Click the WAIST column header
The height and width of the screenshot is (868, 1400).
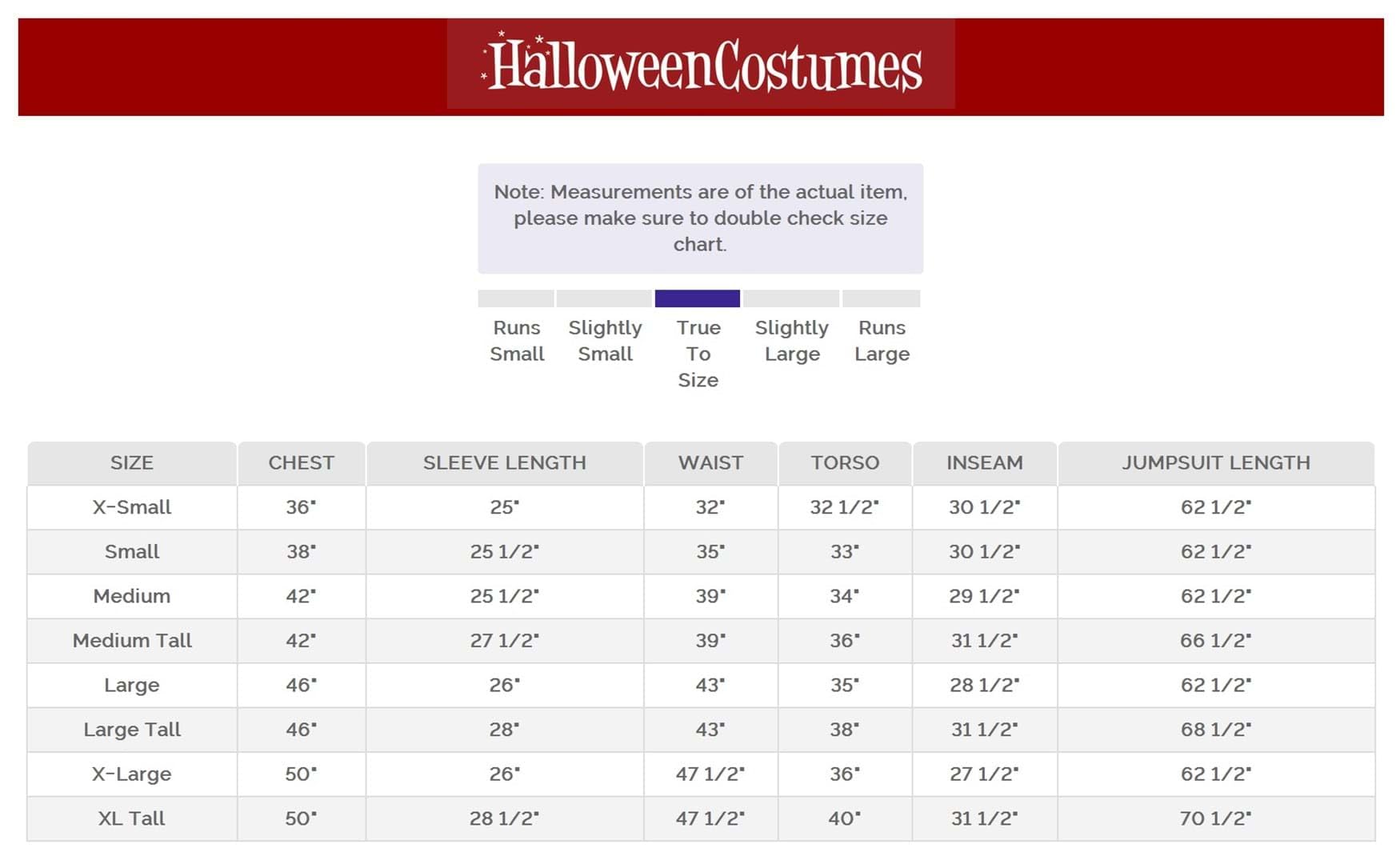tap(710, 463)
